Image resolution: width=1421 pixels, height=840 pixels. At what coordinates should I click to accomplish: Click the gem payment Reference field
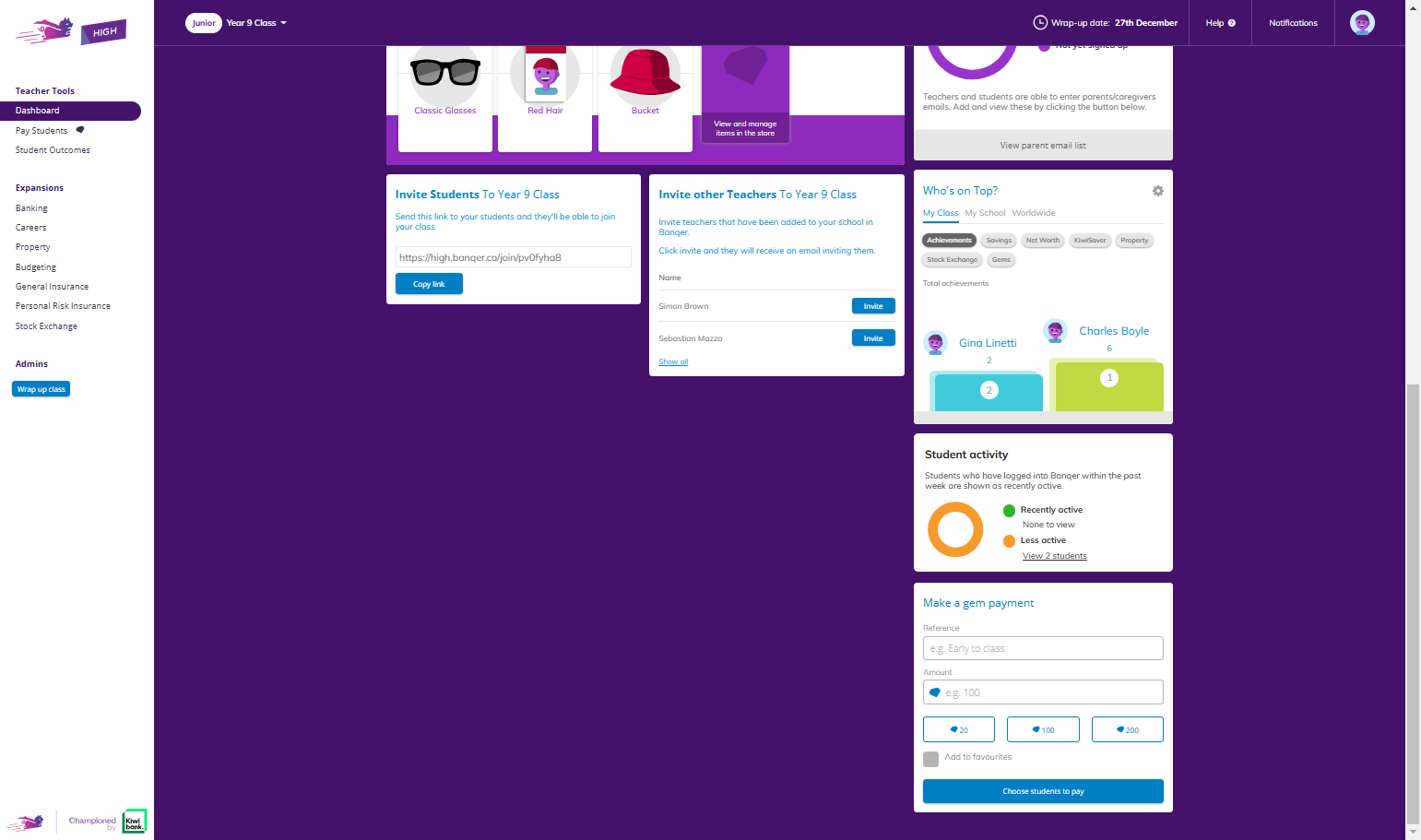point(1043,648)
